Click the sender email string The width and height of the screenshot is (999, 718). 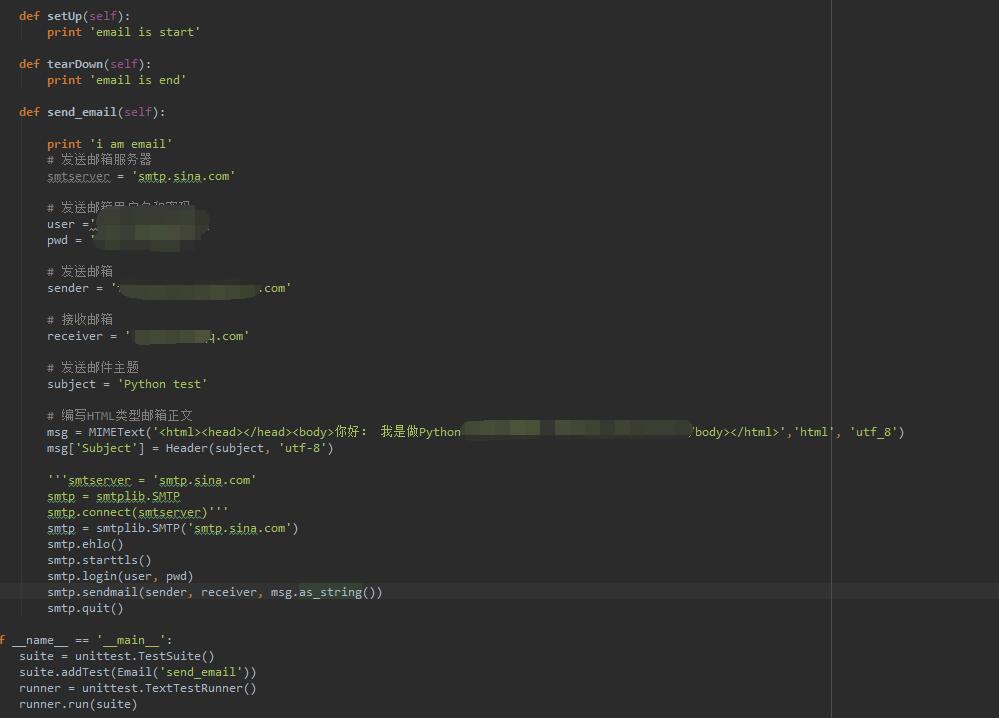pyautogui.click(x=200, y=287)
